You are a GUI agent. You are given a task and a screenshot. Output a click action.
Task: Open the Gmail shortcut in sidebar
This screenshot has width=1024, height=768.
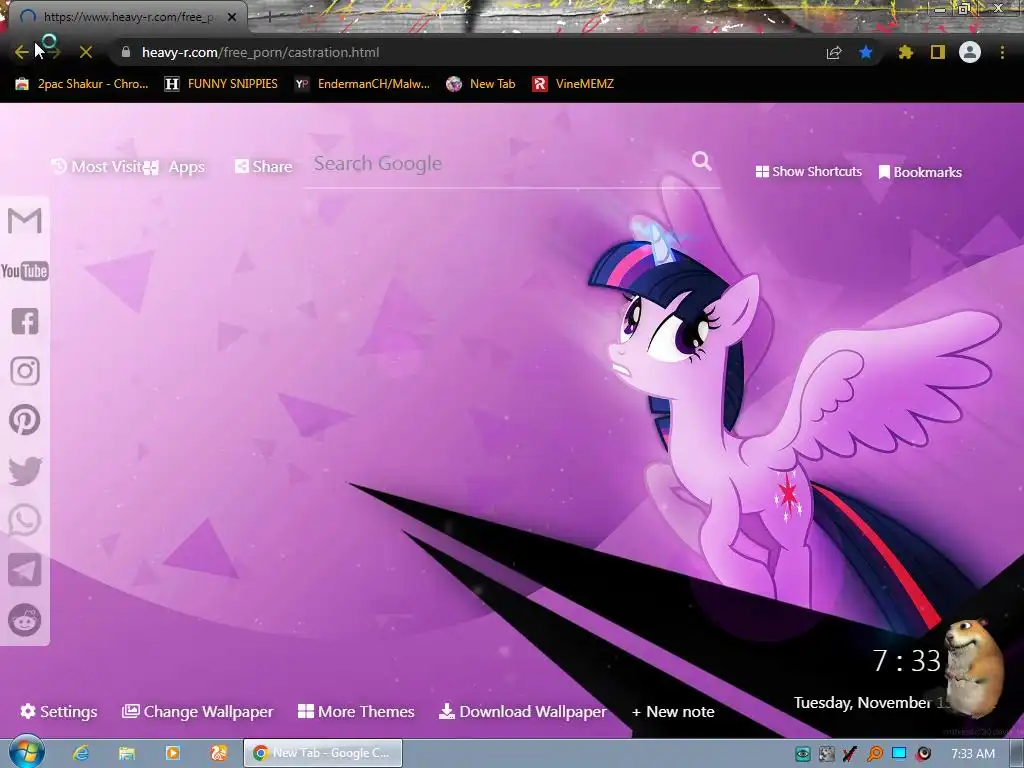(25, 221)
